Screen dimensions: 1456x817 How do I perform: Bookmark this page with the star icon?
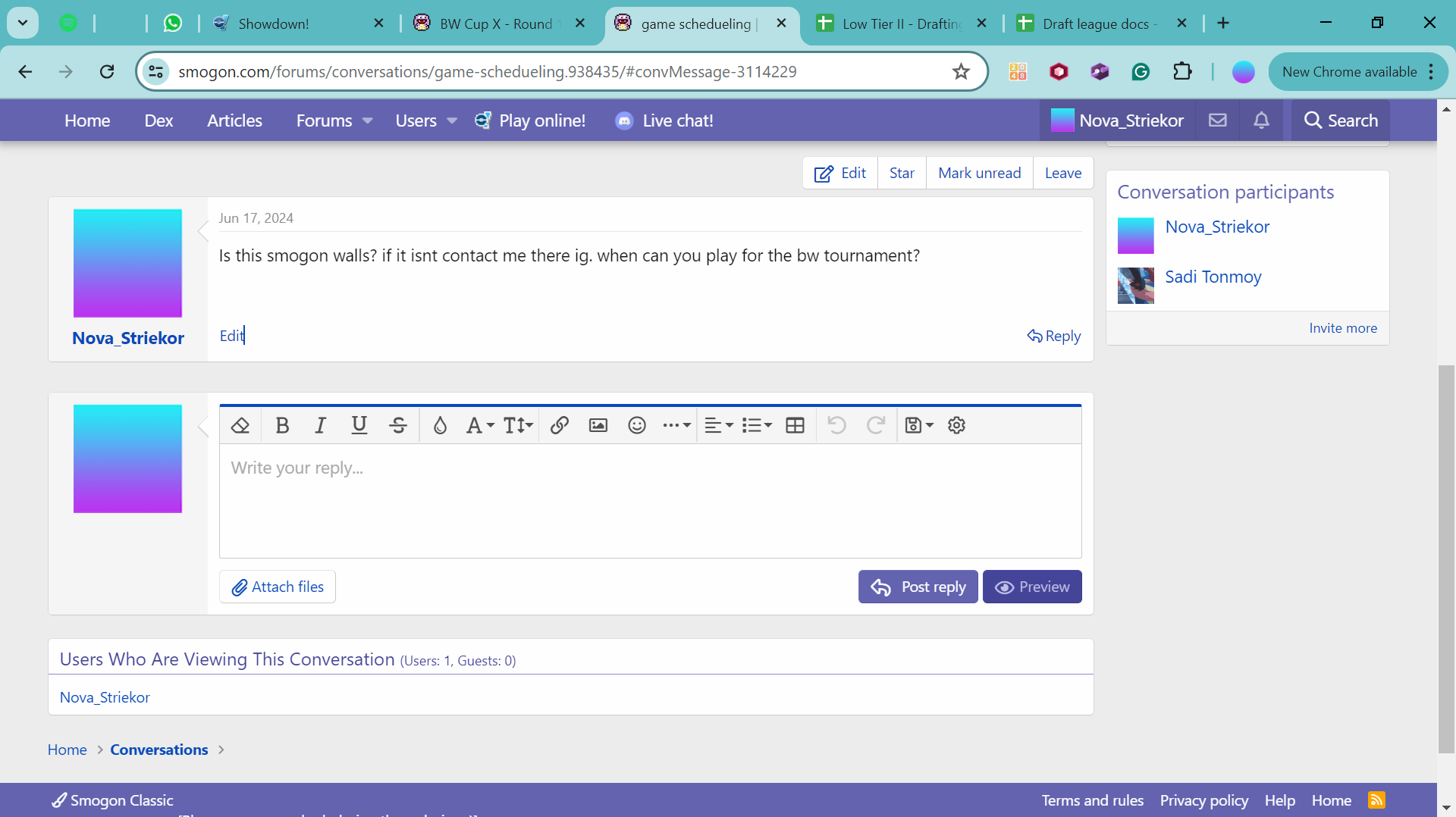pos(961,72)
